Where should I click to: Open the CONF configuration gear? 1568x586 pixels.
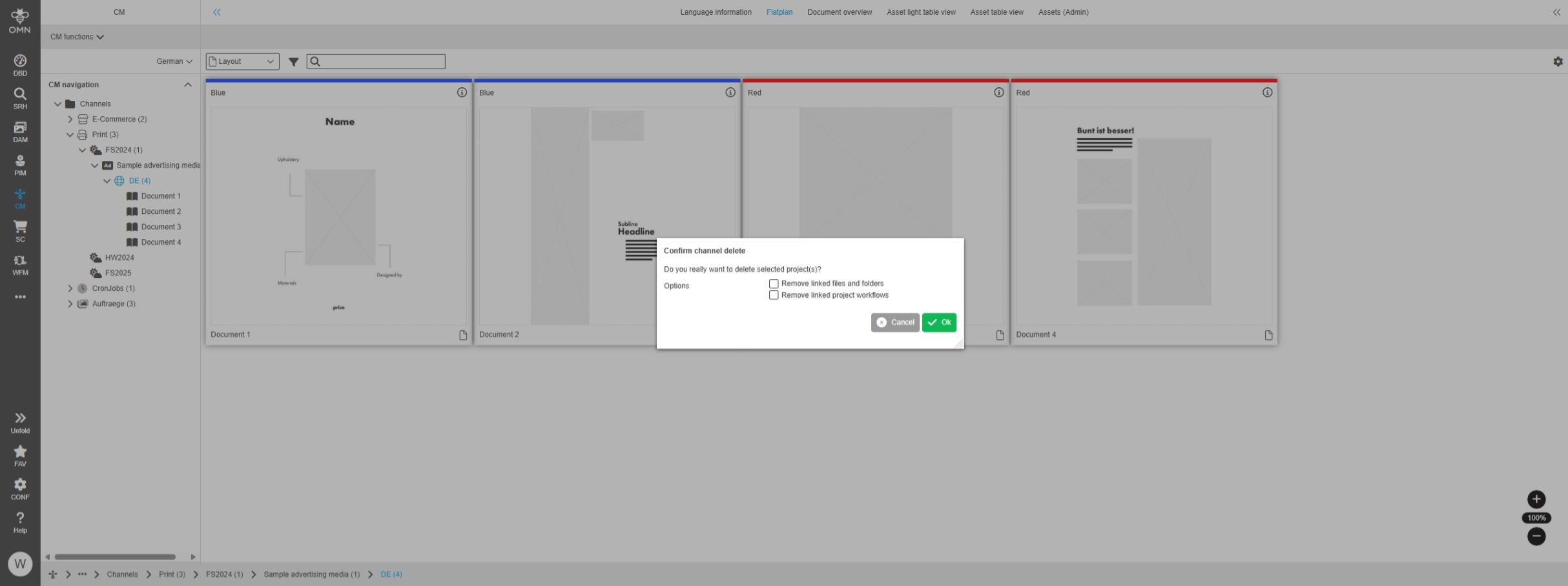tap(20, 489)
